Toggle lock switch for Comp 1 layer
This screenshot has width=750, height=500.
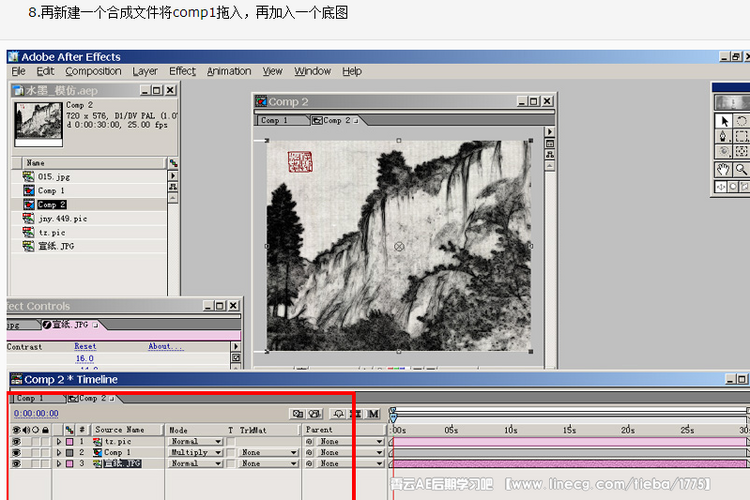45,452
